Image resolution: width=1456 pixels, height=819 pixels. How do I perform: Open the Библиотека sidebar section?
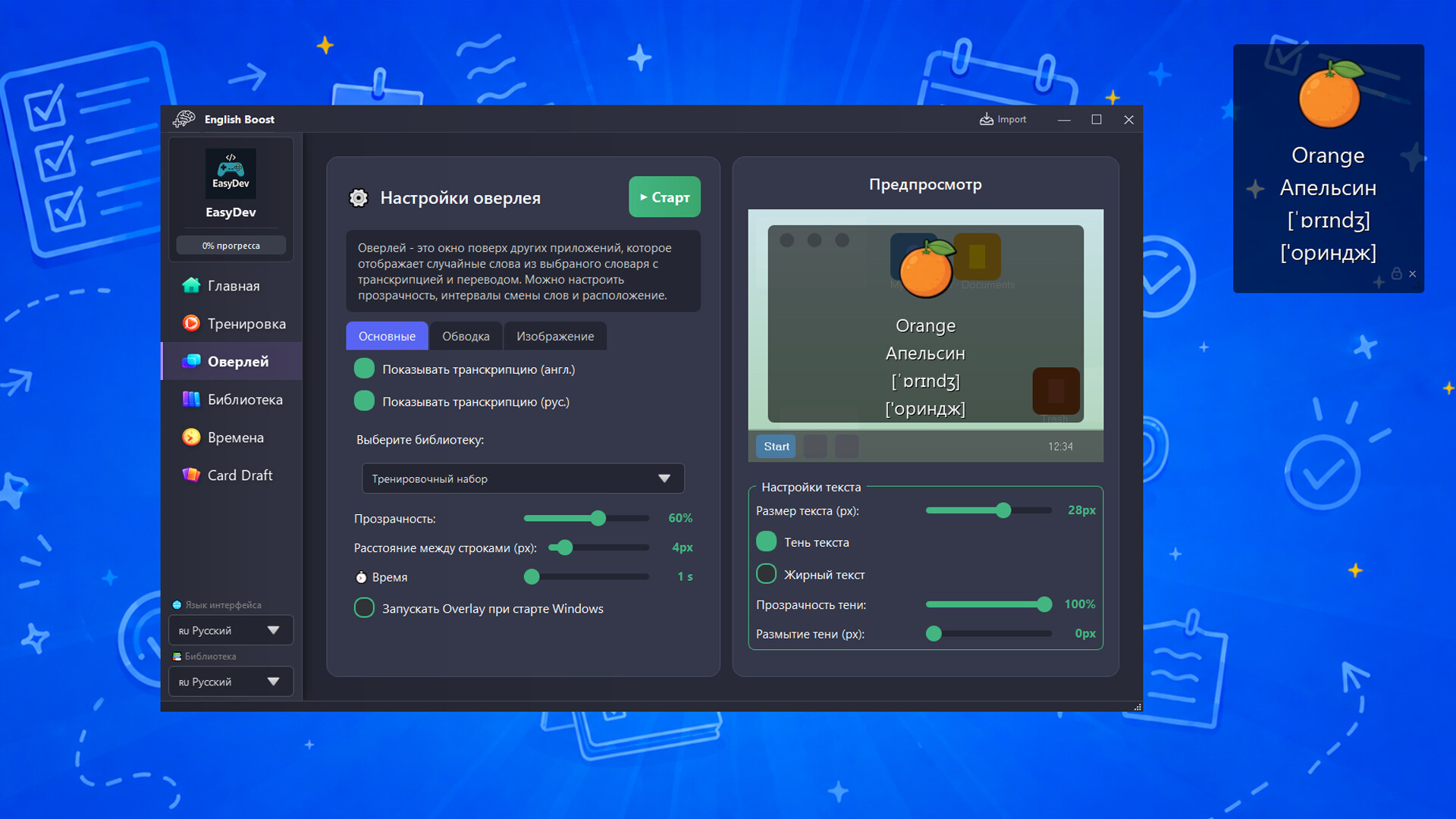pyautogui.click(x=231, y=400)
